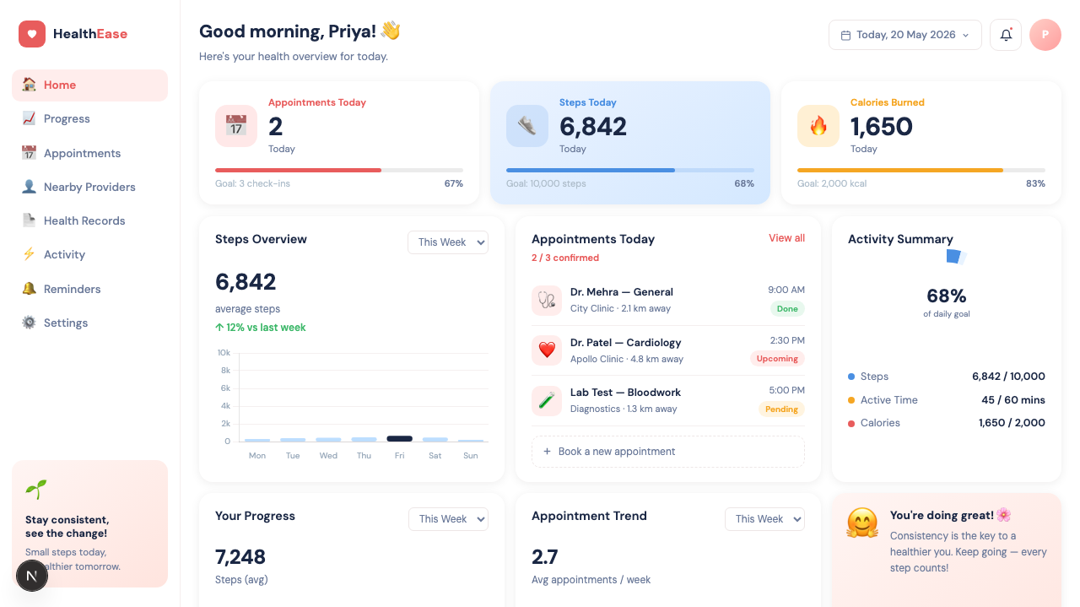Click the stethoscope icon for Dr. Mehra
This screenshot has width=1080, height=607.
coord(547,300)
